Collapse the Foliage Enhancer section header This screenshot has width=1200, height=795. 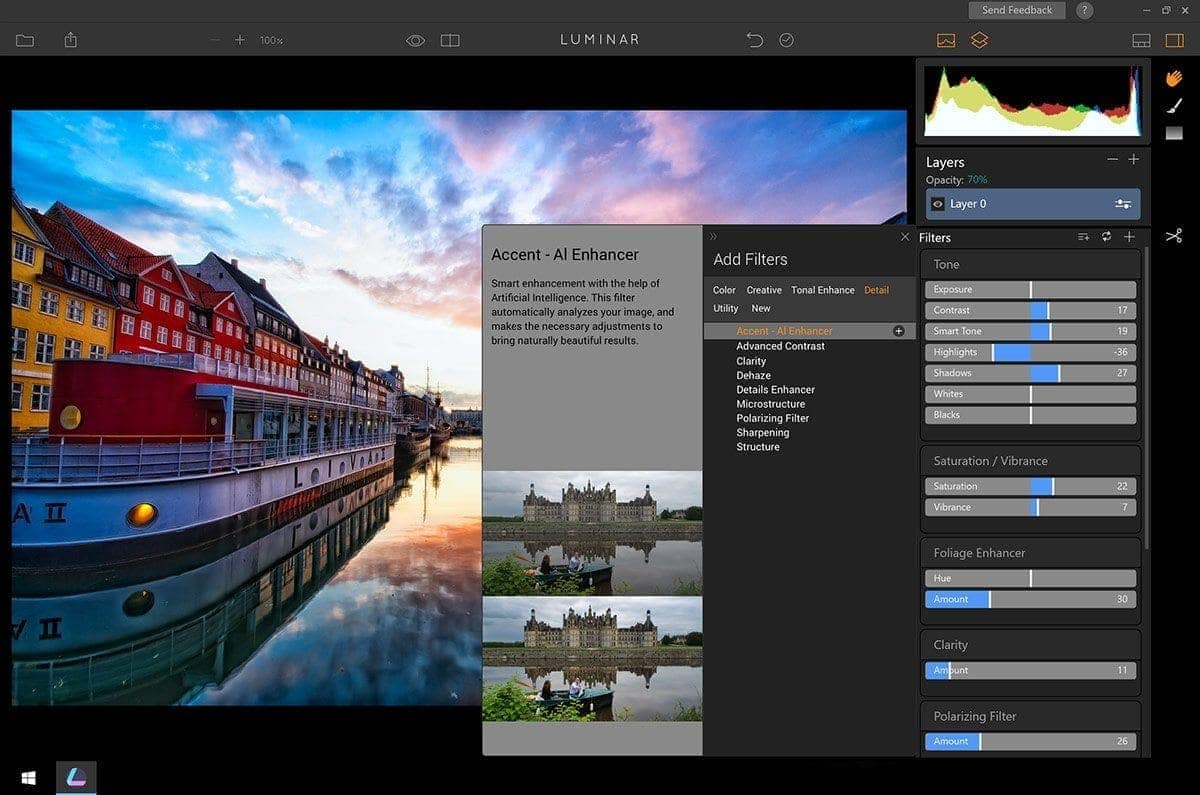click(x=1030, y=553)
